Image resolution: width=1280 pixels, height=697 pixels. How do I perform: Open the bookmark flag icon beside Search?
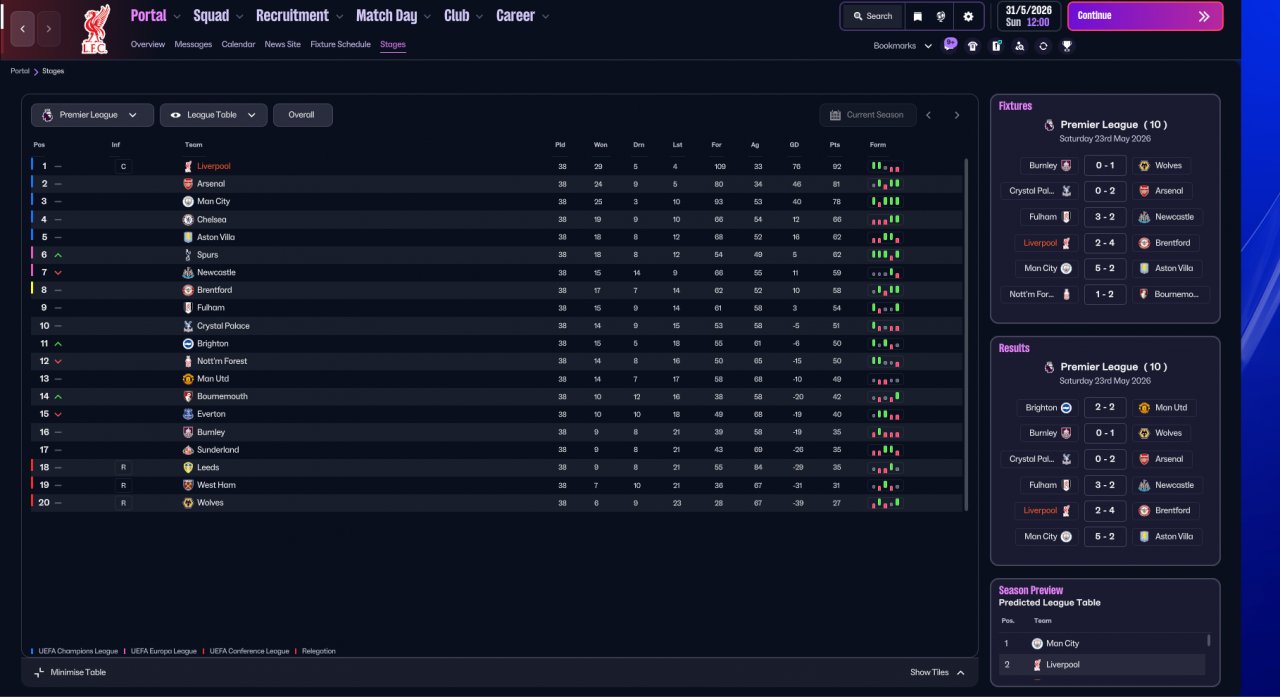(917, 16)
